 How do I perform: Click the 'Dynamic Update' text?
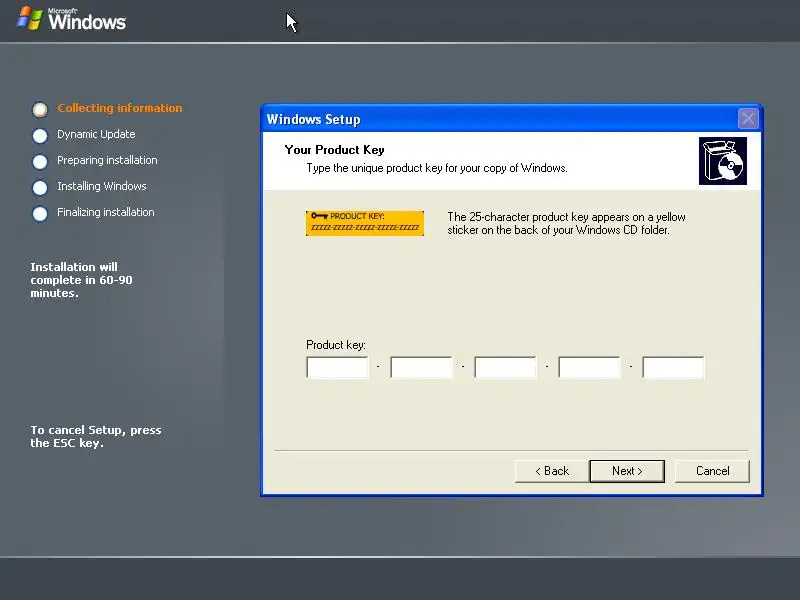pyautogui.click(x=96, y=134)
